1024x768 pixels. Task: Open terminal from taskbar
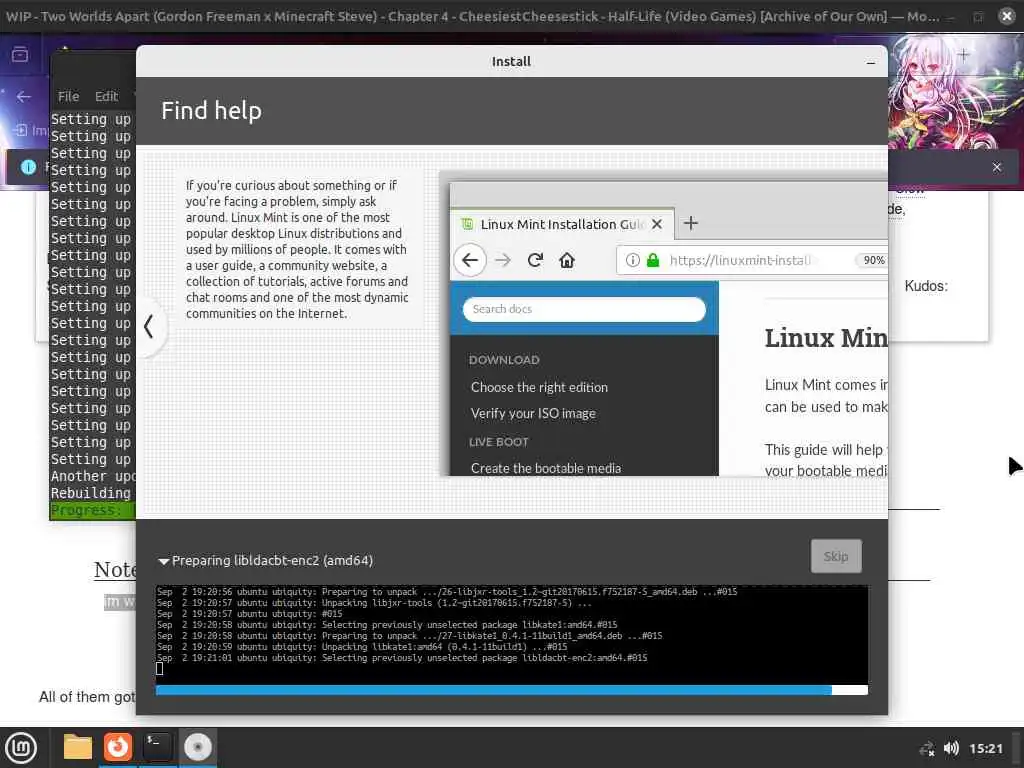(157, 747)
